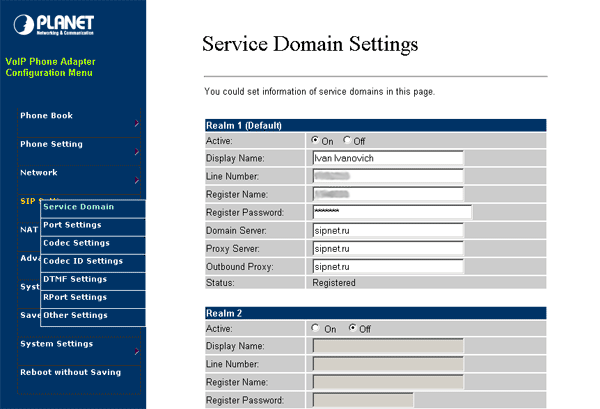
Task: Select DTMF Settings submenu entry
Action: [93, 281]
